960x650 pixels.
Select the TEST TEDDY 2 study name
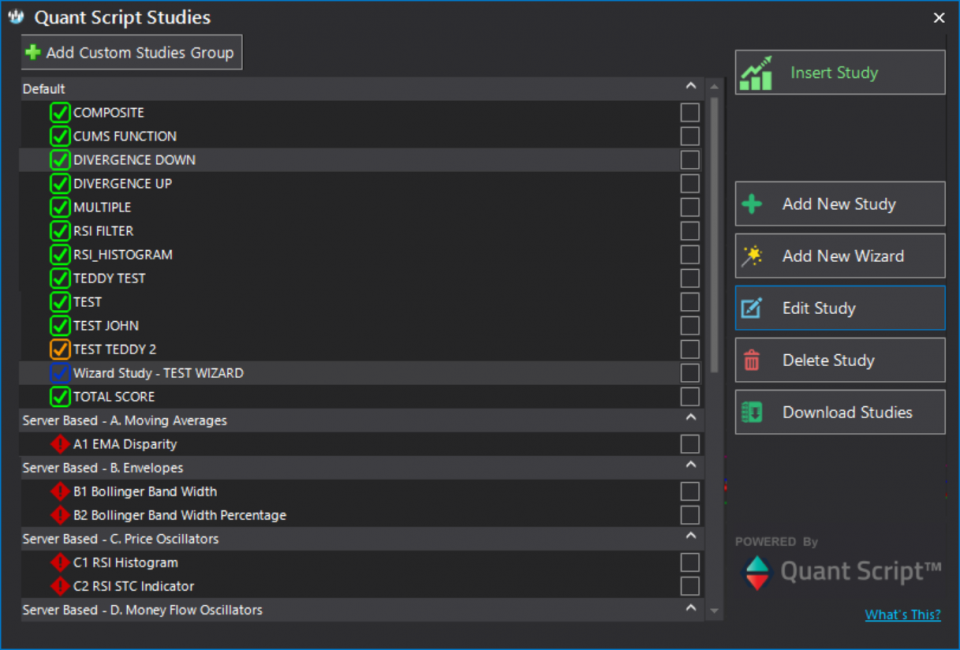coord(115,349)
